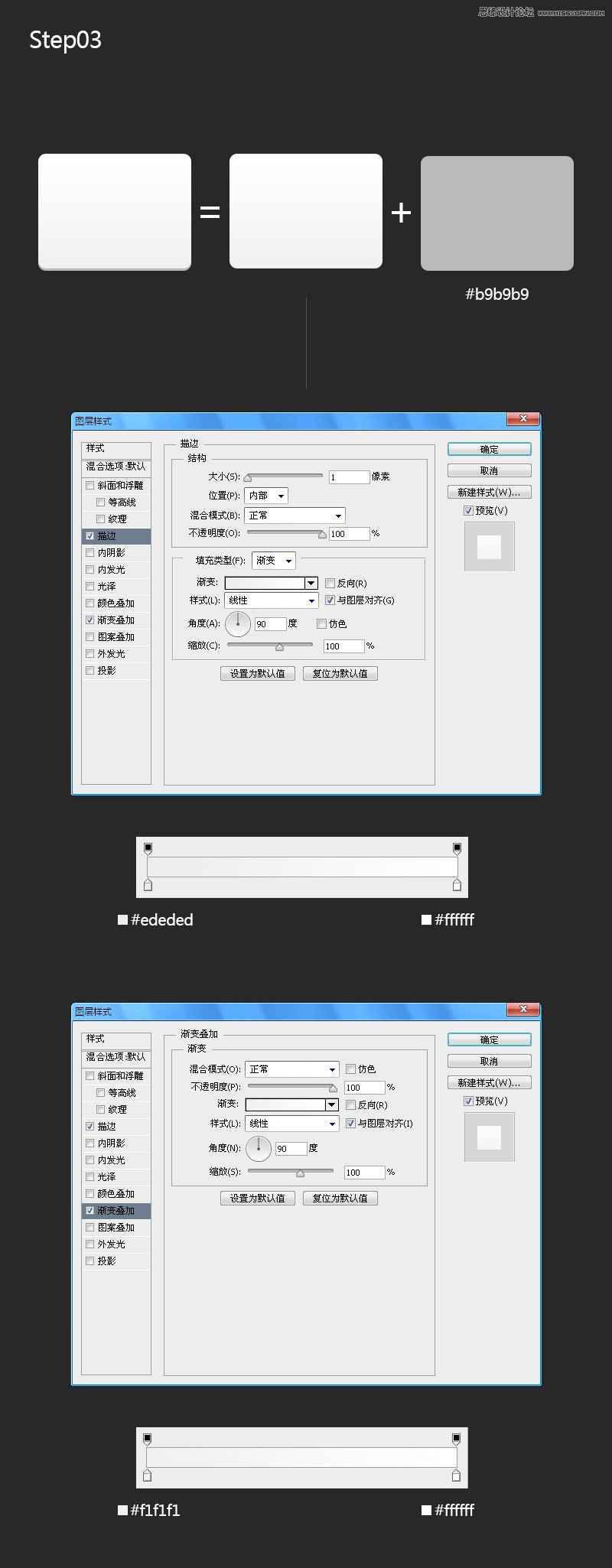
Task: Click 新建样式(W)... in 渐变叠加 settings dialog
Action: click(x=490, y=1082)
